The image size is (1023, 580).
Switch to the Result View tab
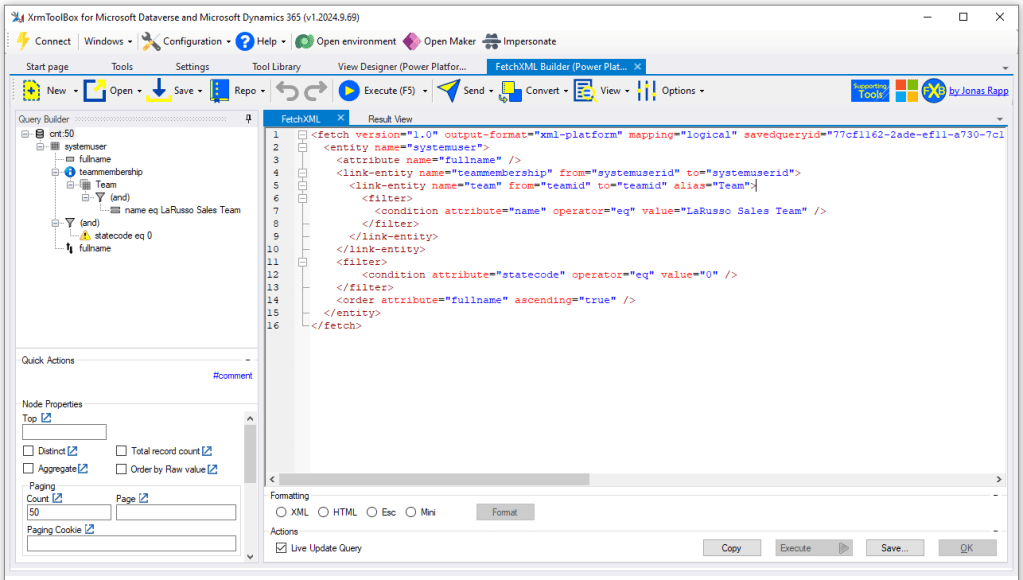point(389,119)
